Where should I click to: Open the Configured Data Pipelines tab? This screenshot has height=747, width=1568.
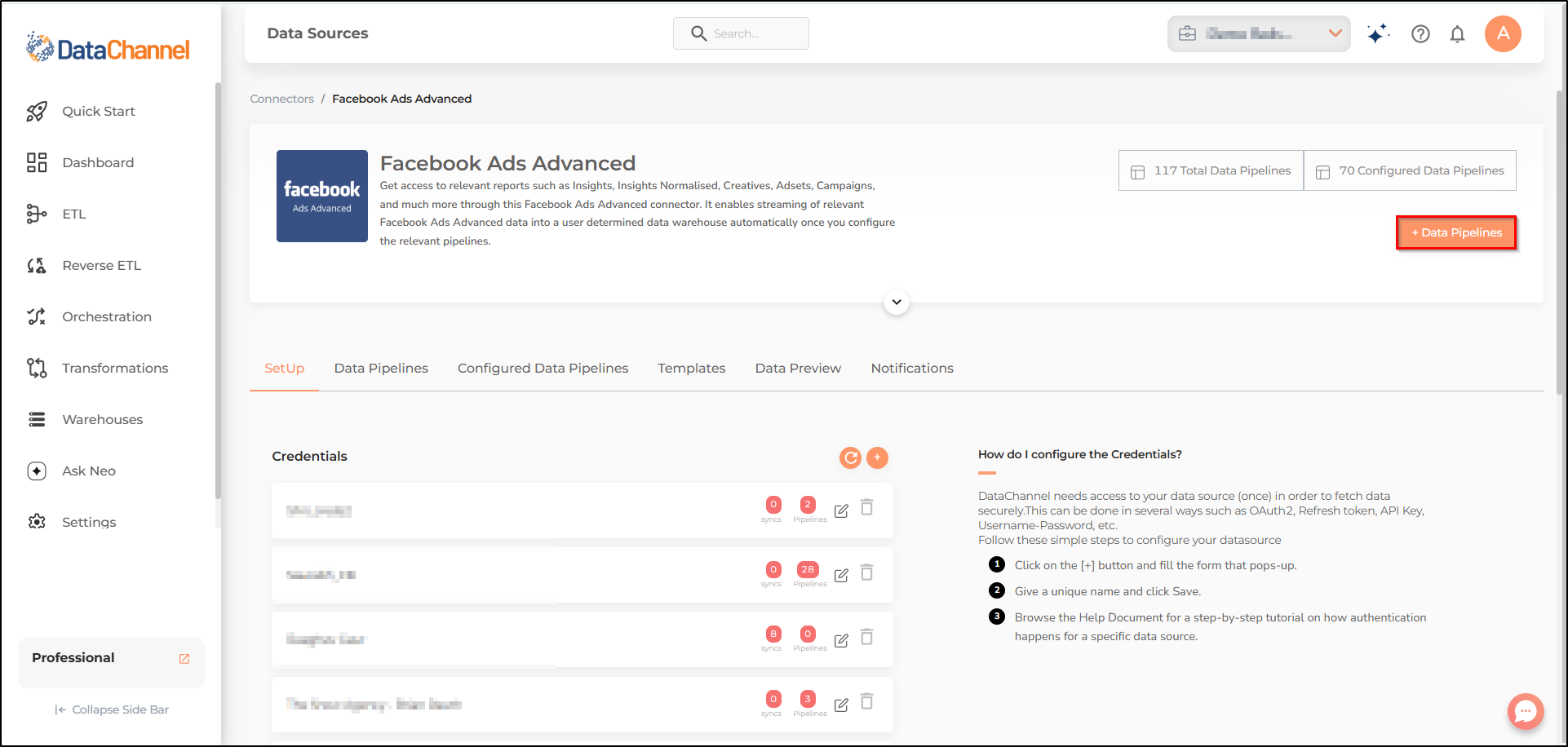543,368
